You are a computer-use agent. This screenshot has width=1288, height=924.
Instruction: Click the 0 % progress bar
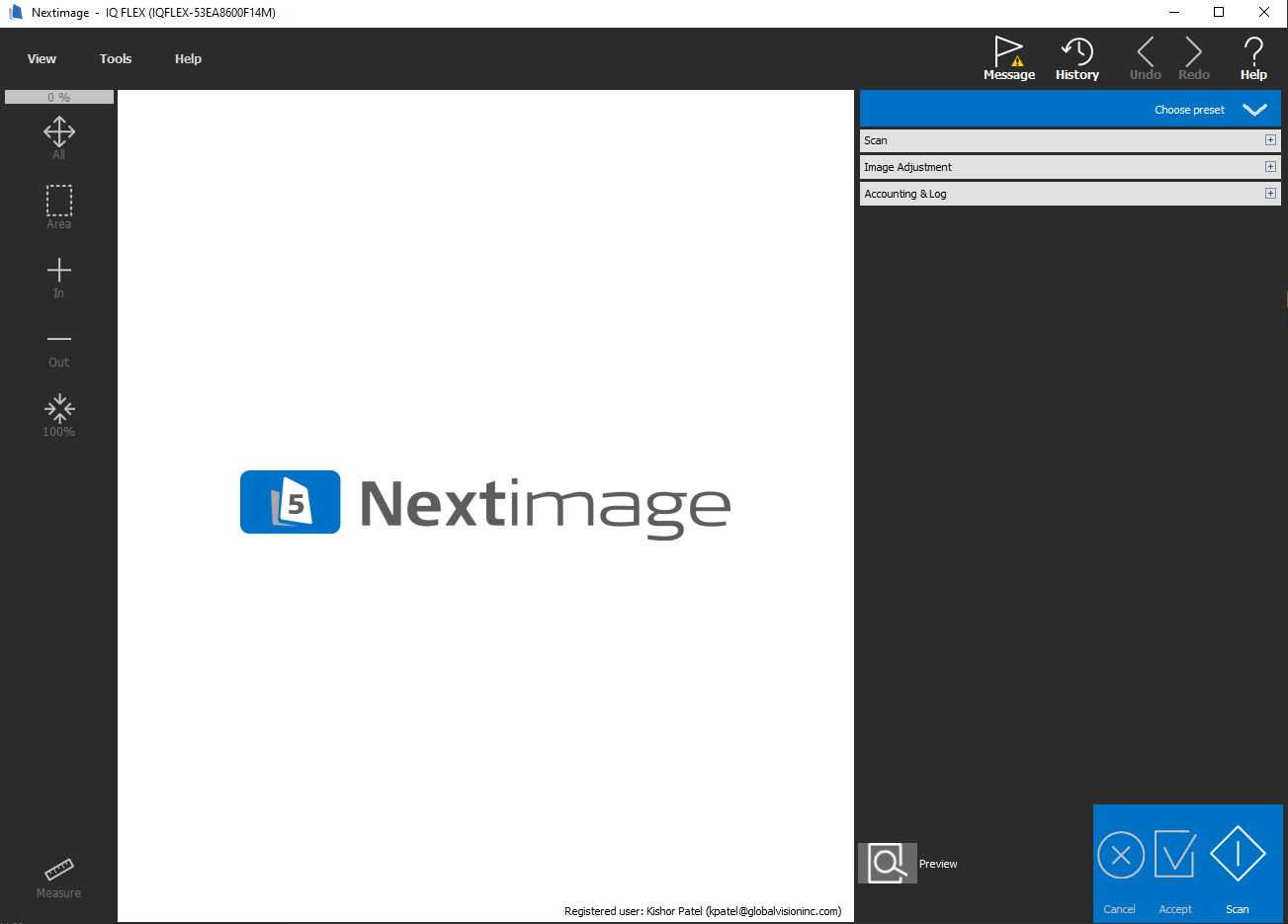pos(59,97)
